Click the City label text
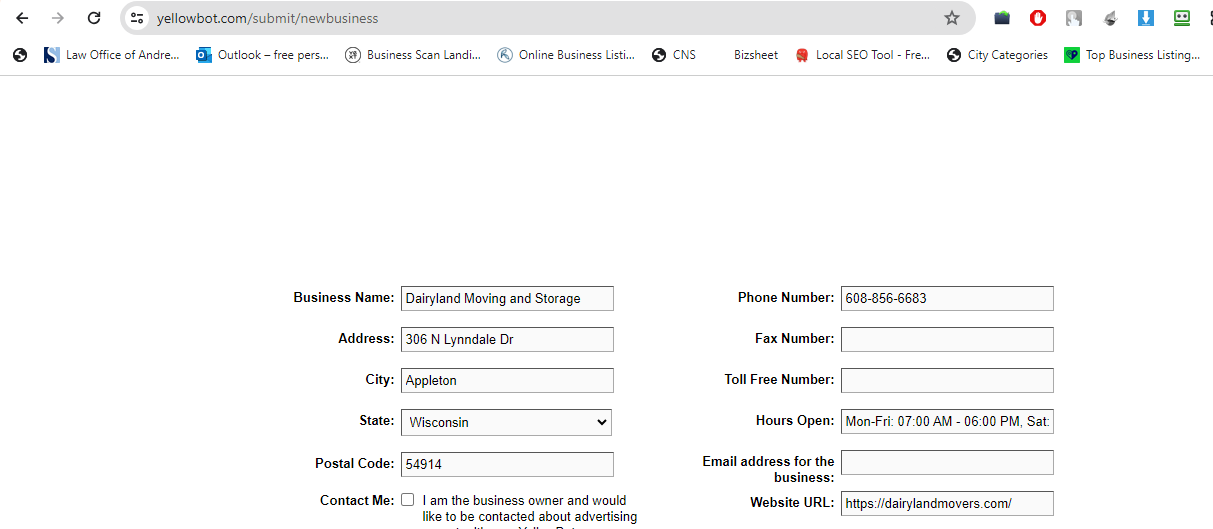1213x529 pixels. [x=380, y=379]
